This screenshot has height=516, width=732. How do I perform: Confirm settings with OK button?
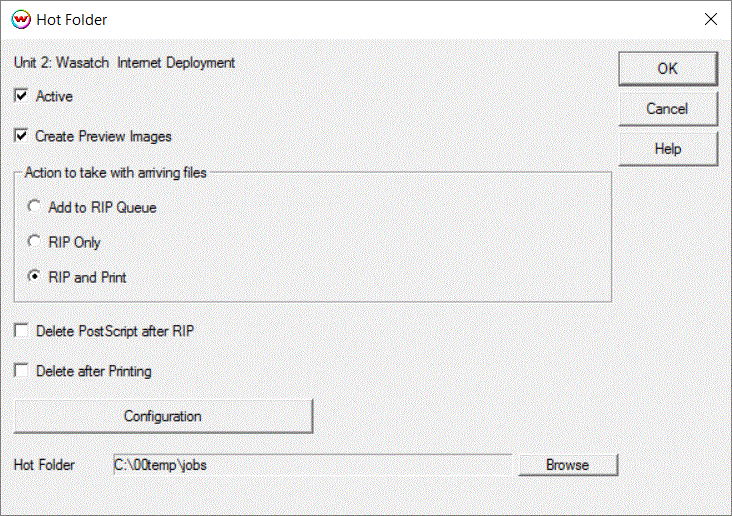coord(668,69)
